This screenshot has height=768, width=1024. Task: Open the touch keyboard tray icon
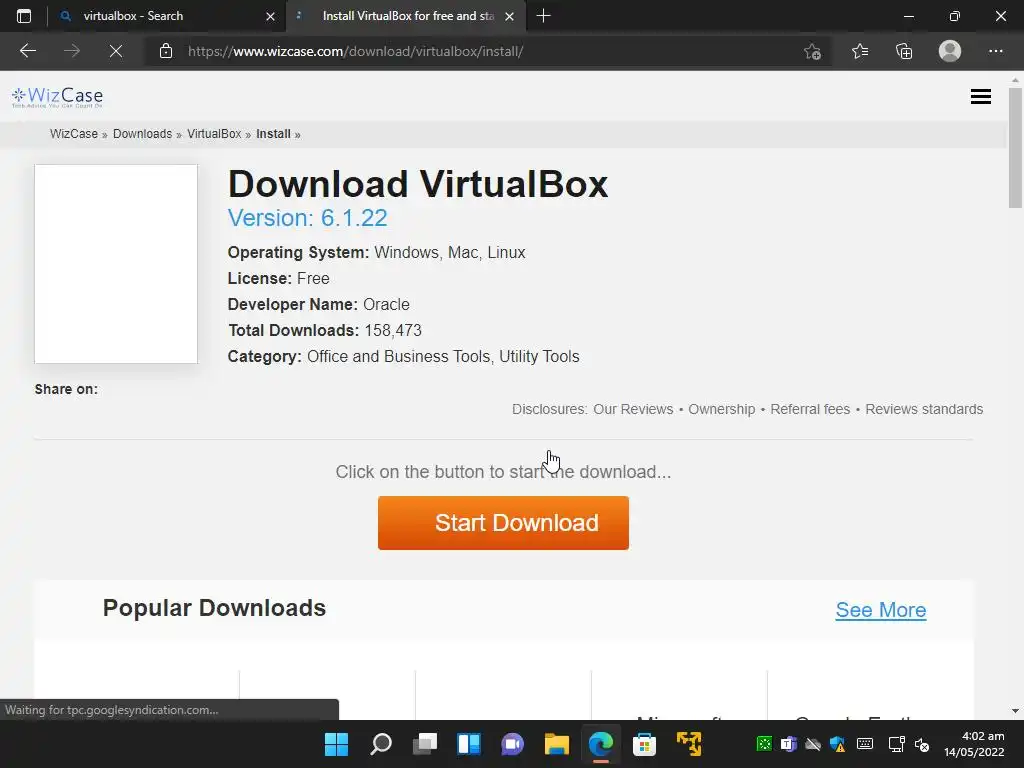coord(865,744)
